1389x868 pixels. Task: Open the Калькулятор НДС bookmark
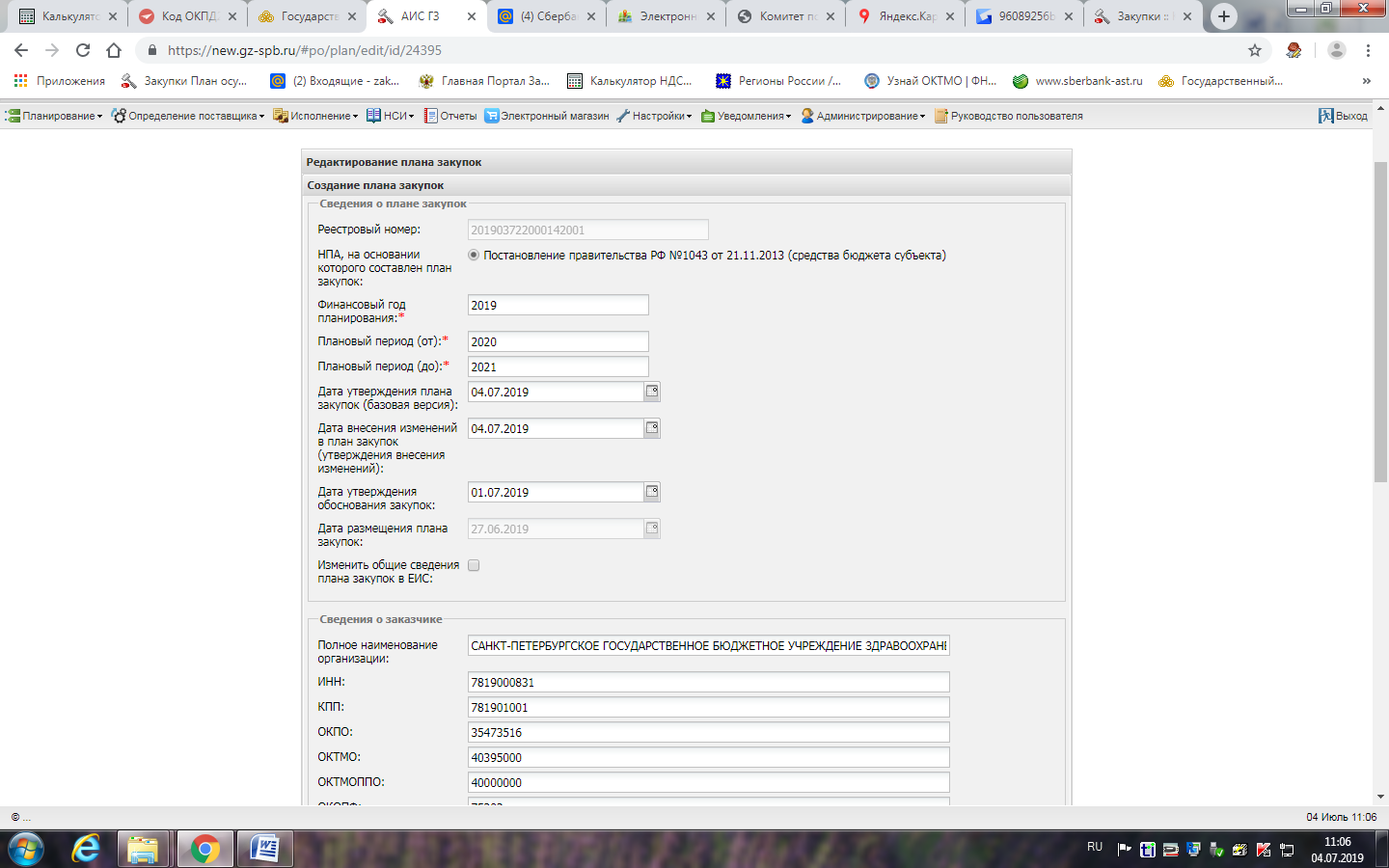point(630,81)
